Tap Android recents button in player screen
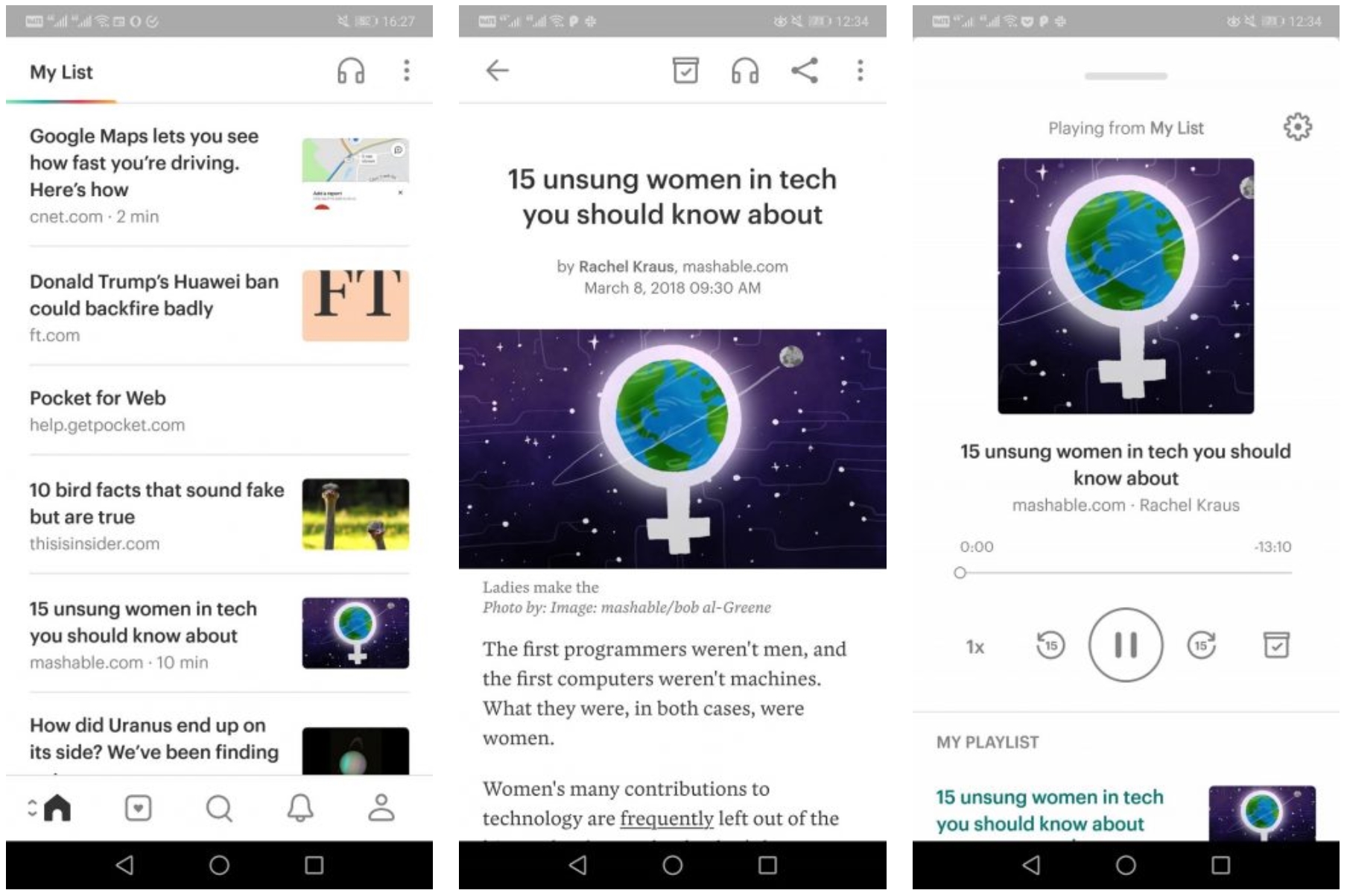Viewport: 1347px width, 896px height. [1220, 865]
